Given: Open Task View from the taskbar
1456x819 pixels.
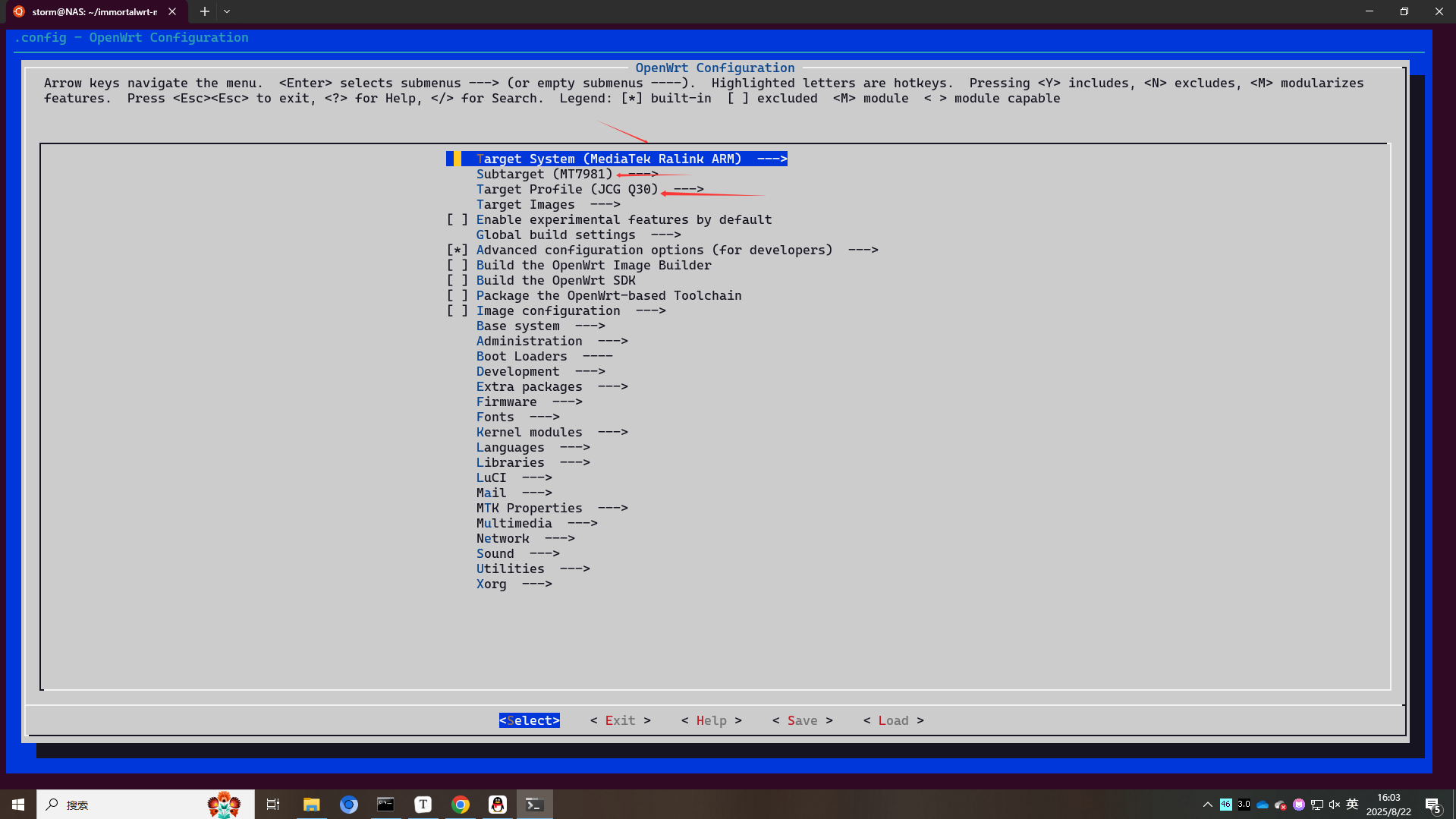Looking at the screenshot, I should coord(273,805).
